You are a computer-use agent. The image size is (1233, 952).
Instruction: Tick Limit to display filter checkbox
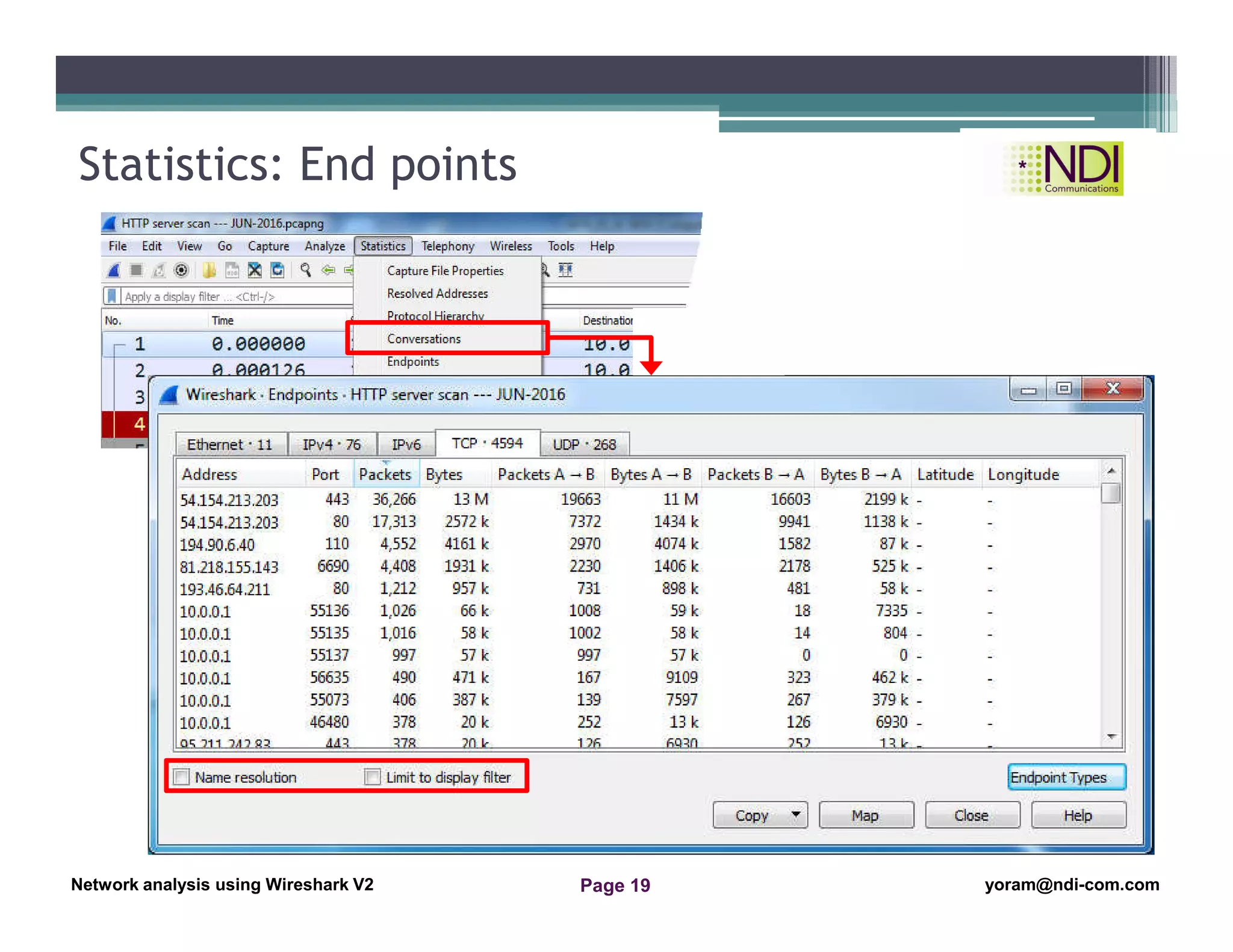373,777
